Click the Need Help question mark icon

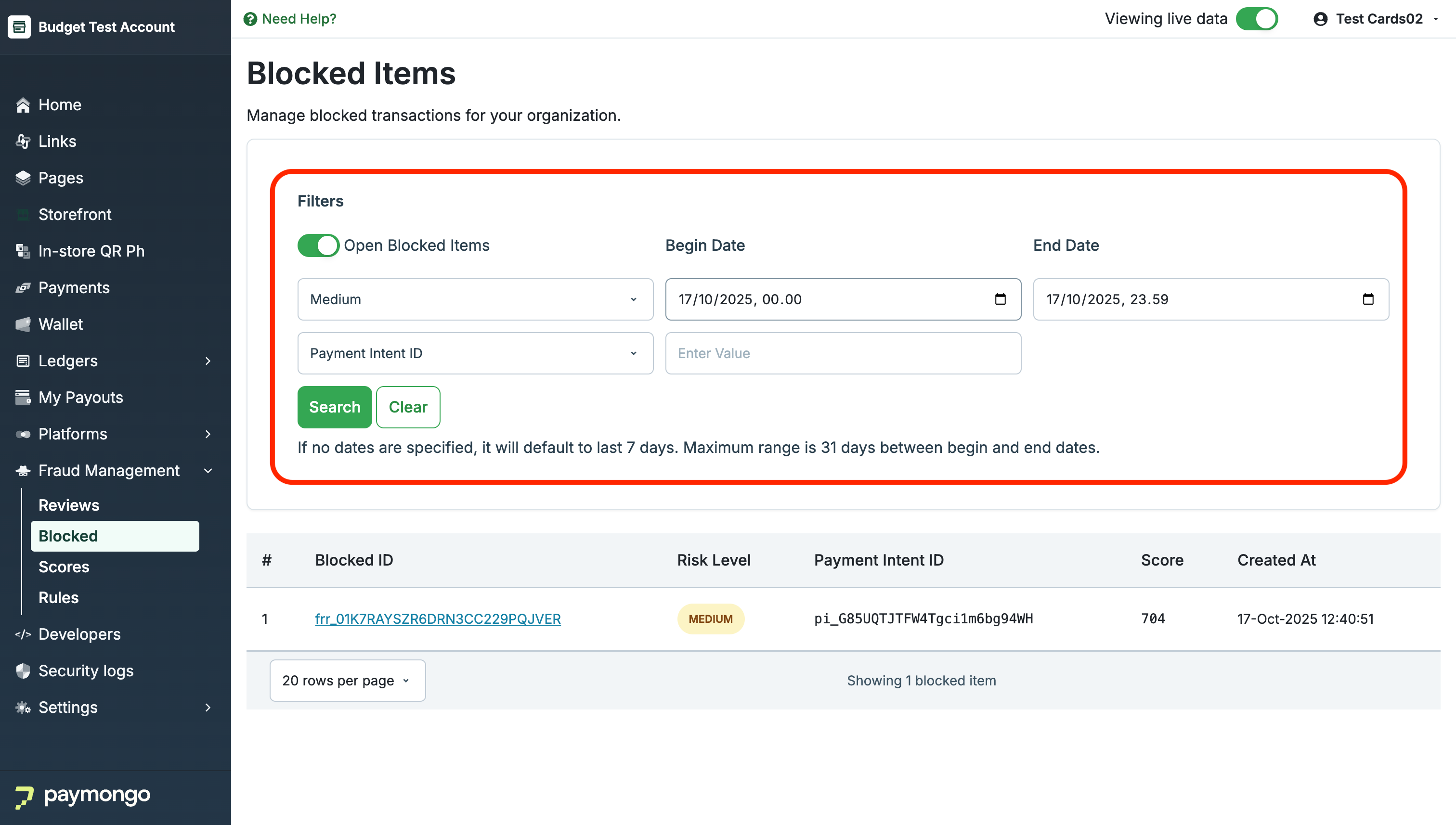[x=250, y=19]
